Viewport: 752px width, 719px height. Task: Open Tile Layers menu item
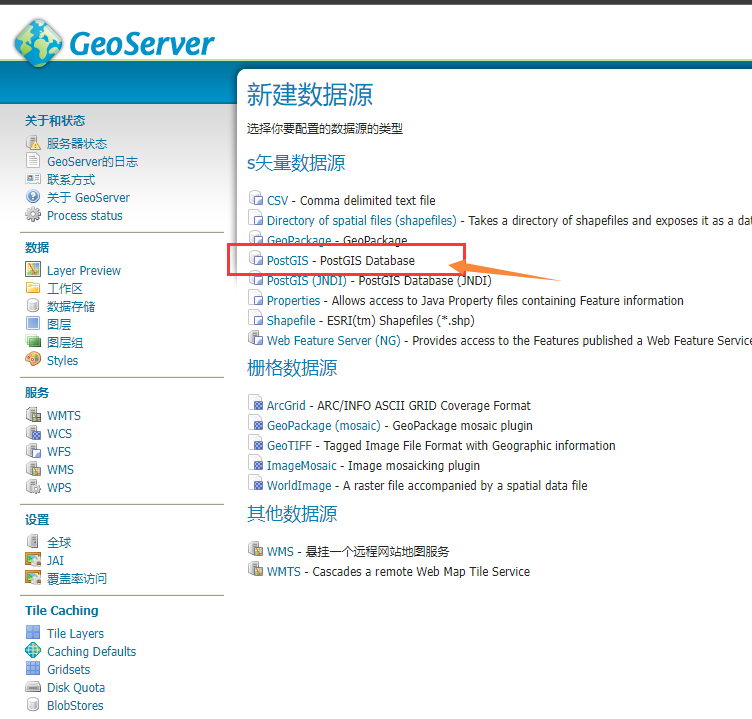(x=75, y=634)
